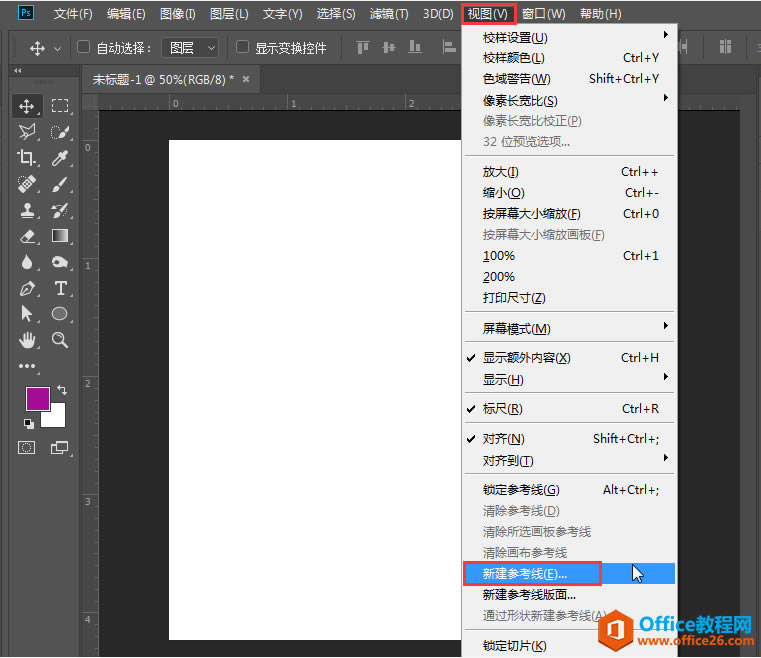Close the 未标题-1 document tab
The height and width of the screenshot is (658, 761).
point(246,79)
